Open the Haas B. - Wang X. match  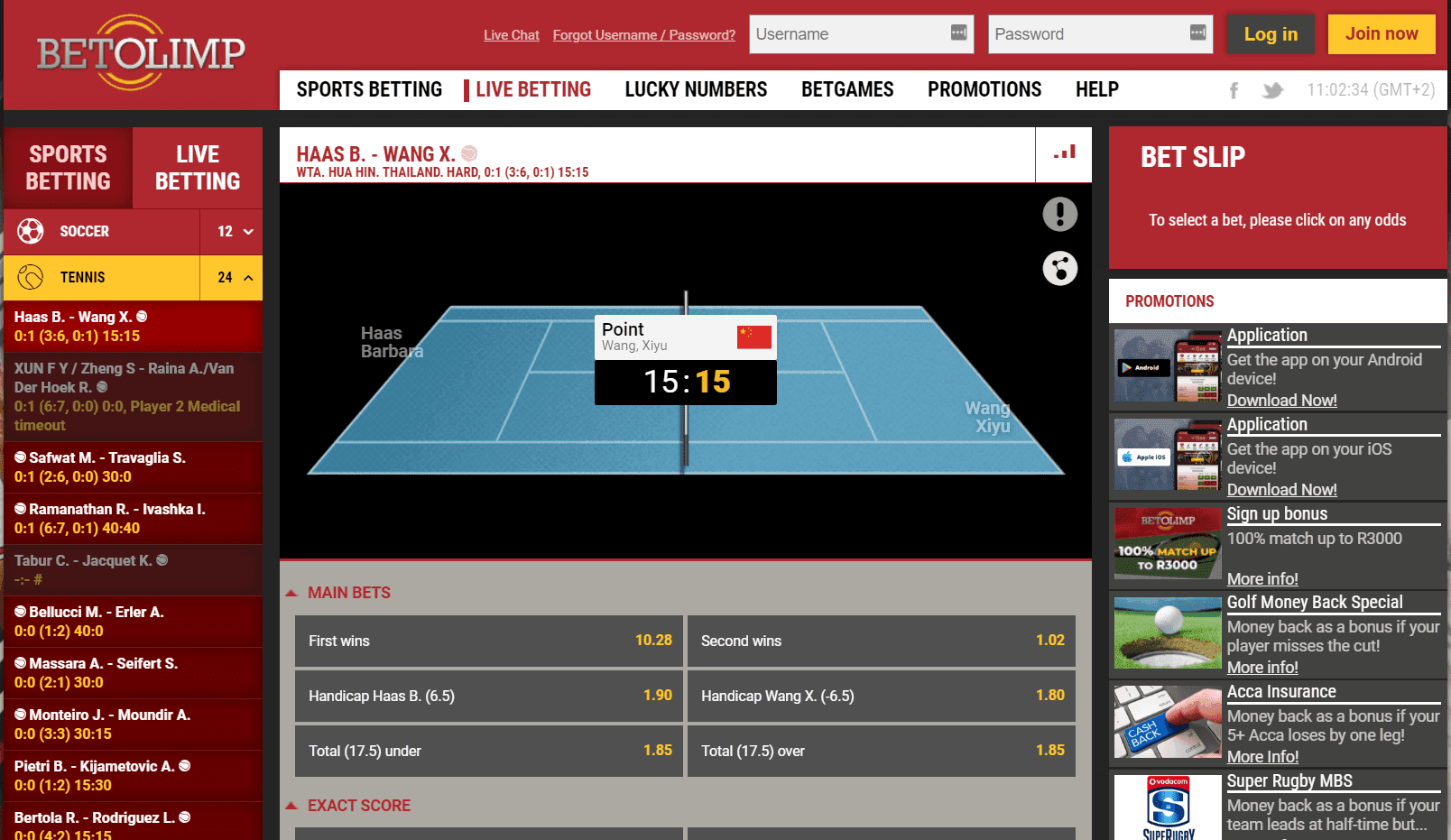pyautogui.click(x=133, y=327)
